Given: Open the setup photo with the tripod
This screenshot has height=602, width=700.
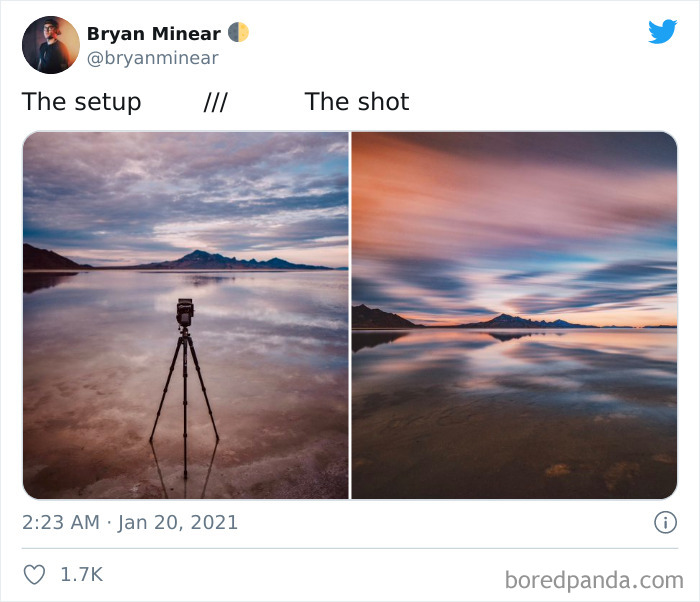Looking at the screenshot, I should tap(186, 315).
